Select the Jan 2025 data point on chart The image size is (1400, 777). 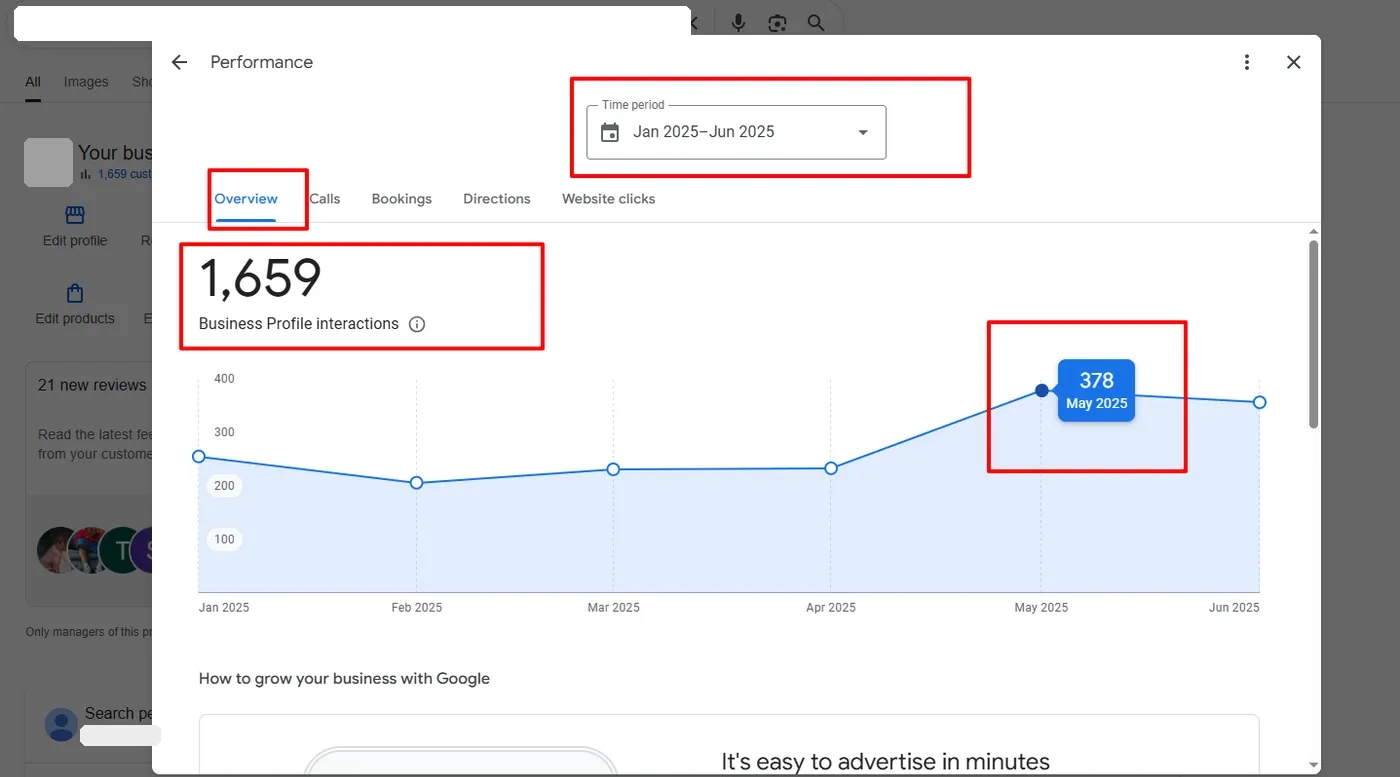pos(198,457)
